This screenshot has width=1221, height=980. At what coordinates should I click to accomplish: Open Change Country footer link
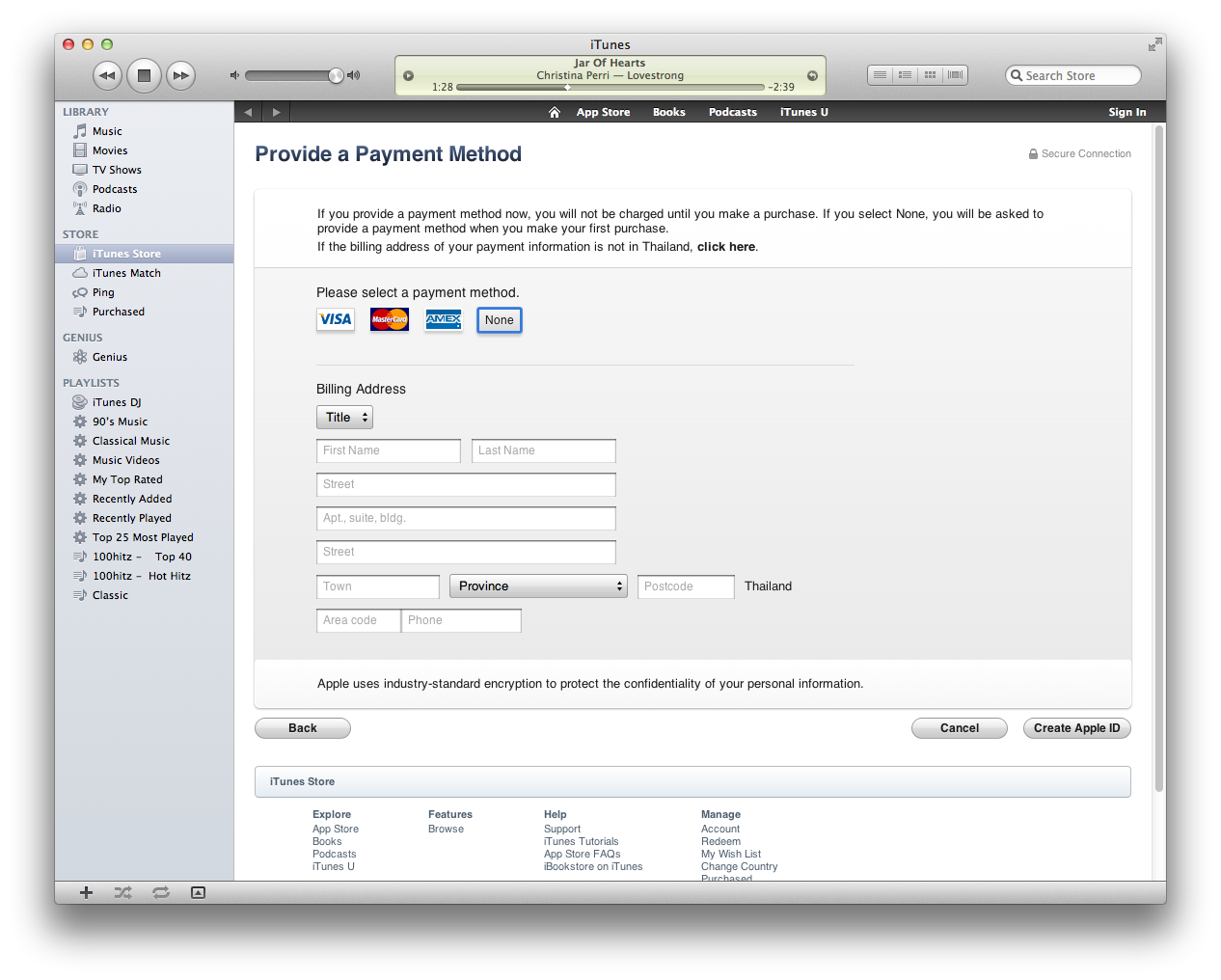[739, 866]
